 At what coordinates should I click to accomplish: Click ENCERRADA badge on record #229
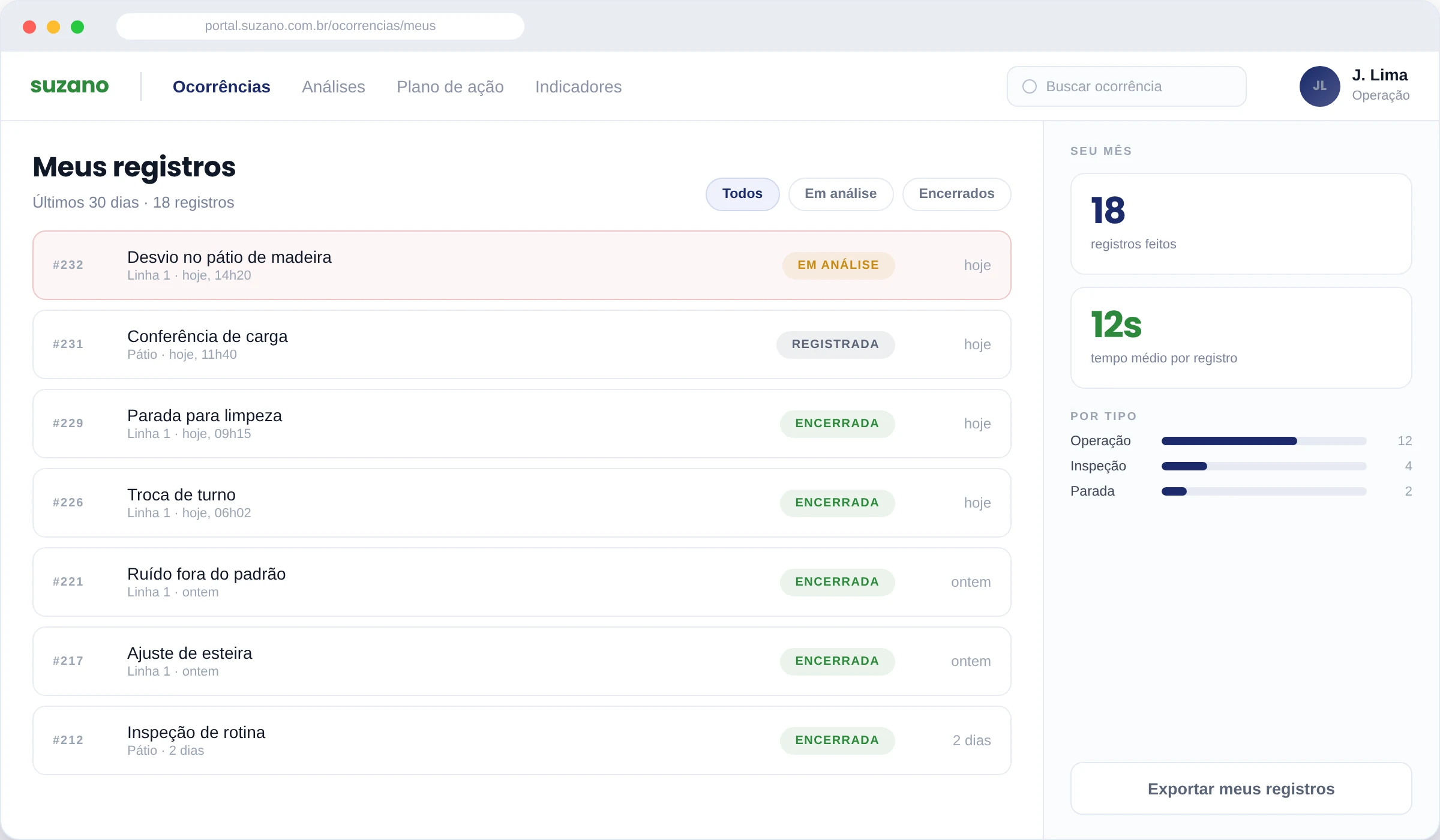[x=837, y=424]
